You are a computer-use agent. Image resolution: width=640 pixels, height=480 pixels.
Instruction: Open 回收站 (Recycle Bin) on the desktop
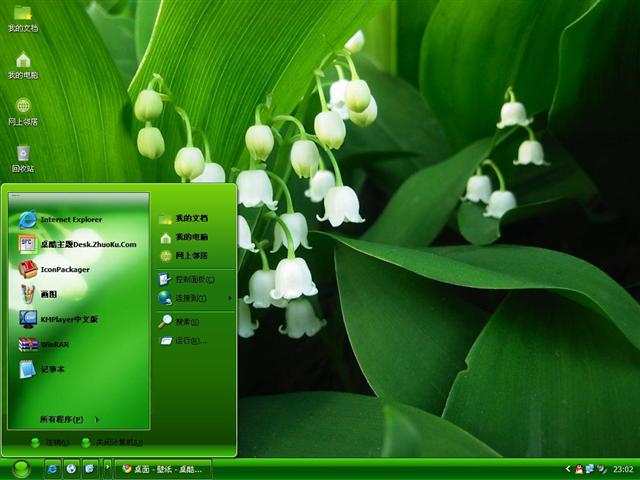(23, 158)
